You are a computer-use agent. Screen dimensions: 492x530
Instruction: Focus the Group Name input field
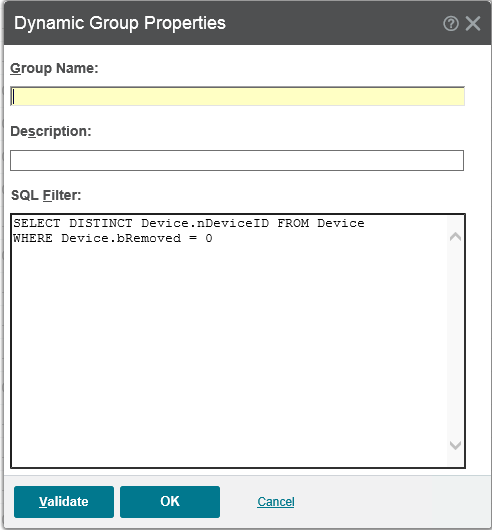(x=237, y=96)
